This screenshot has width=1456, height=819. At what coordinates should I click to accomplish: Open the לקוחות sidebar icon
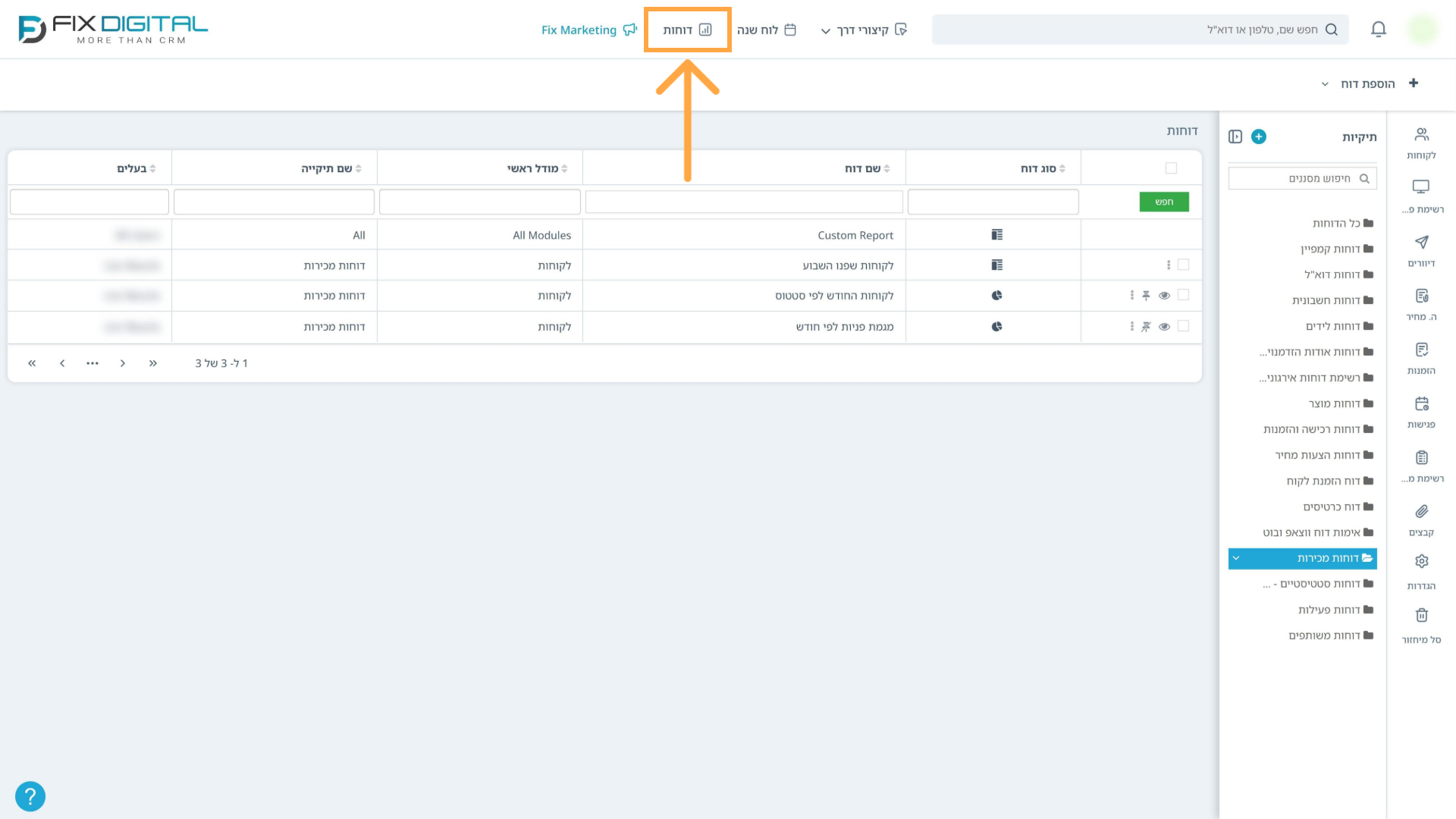pos(1421,143)
